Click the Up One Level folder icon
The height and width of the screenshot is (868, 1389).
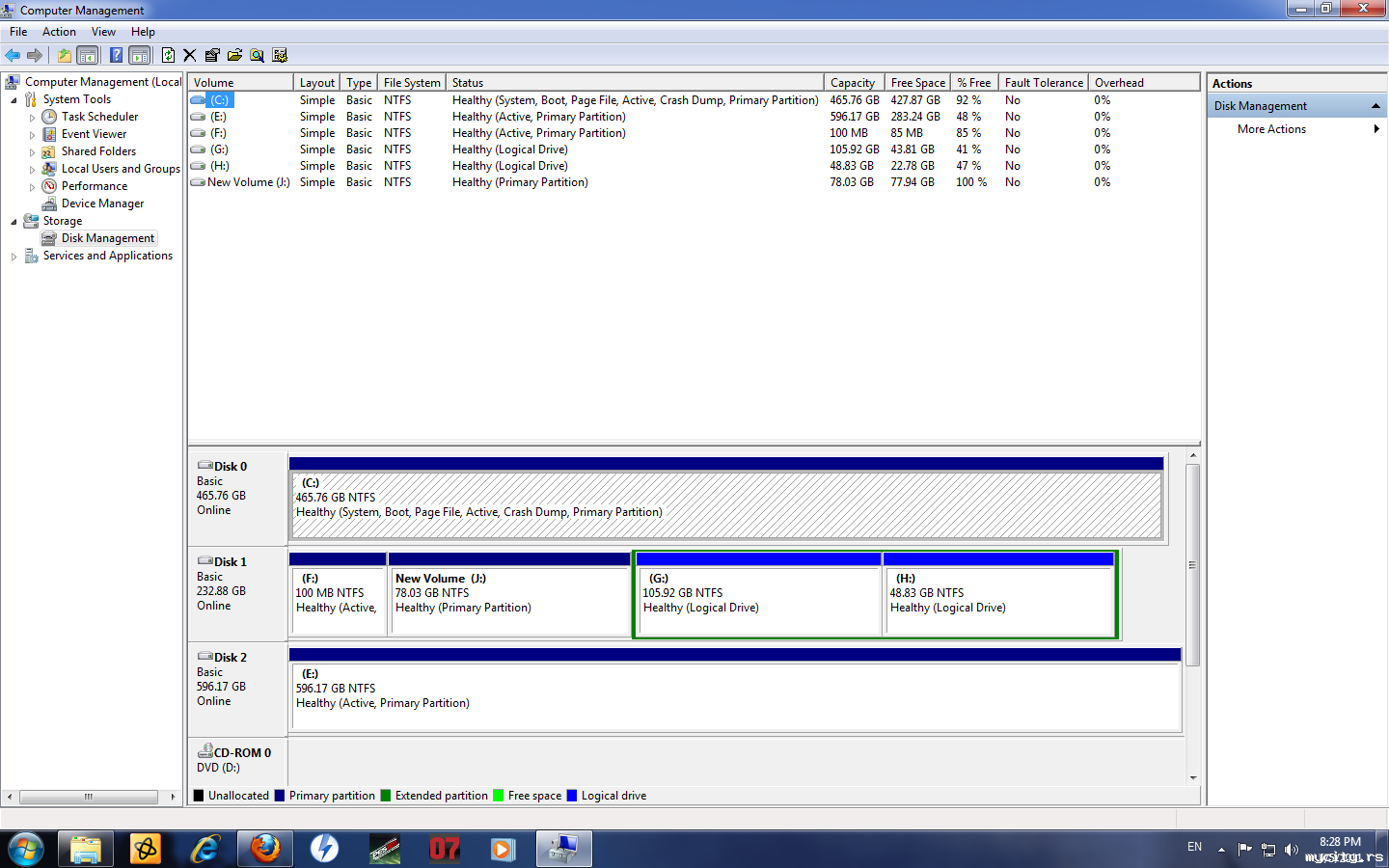[65, 55]
